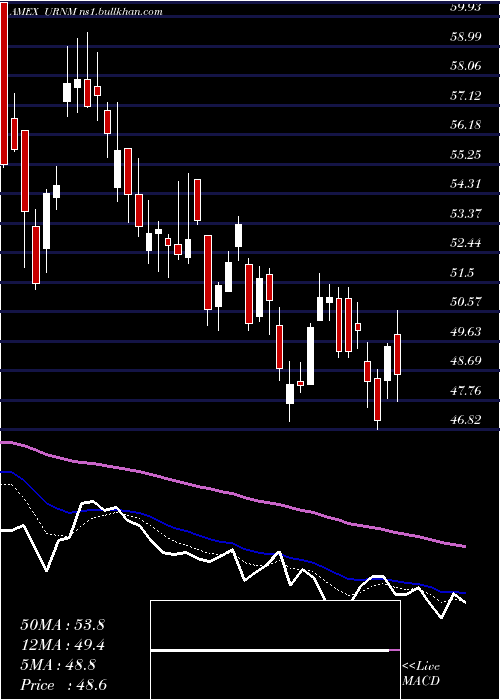Screen dimensions: 500x700
Task: Select the 47.76 price axis label
Action: (x=468, y=391)
